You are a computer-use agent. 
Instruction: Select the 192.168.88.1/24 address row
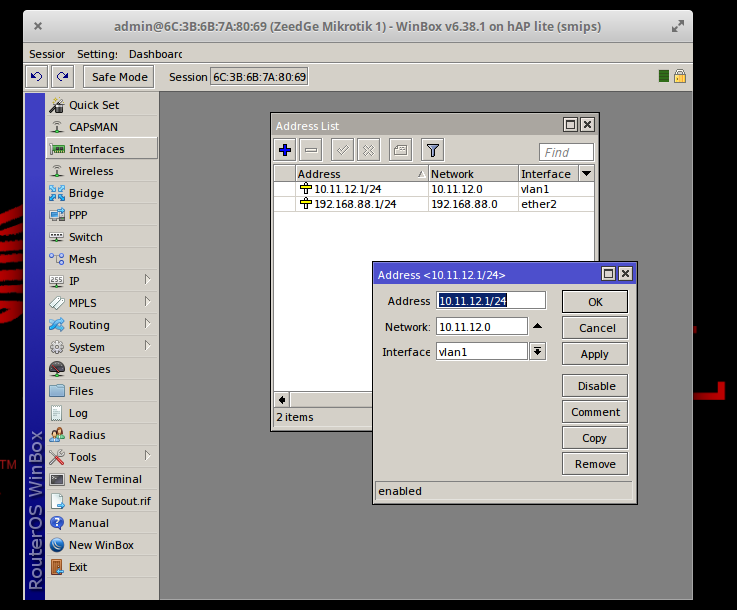point(434,204)
